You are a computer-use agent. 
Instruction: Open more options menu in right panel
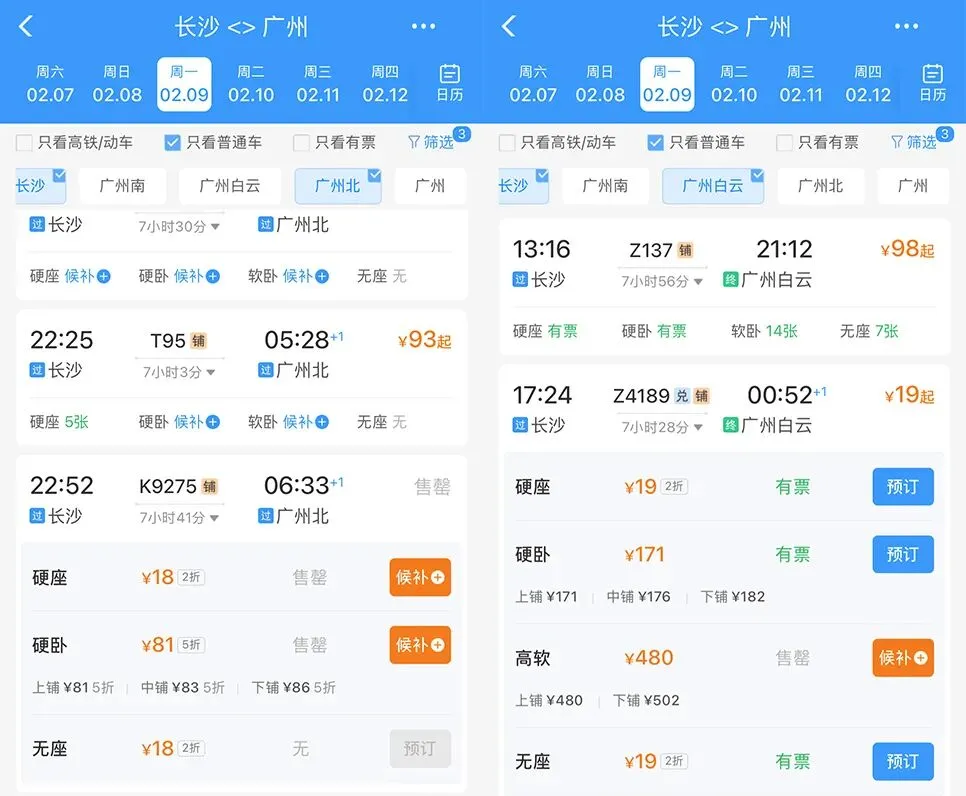point(906,26)
